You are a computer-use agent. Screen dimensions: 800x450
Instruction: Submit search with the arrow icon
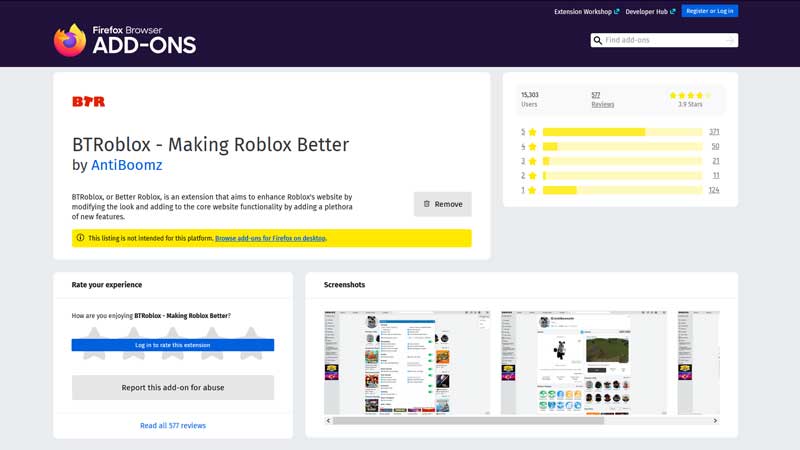pos(730,40)
